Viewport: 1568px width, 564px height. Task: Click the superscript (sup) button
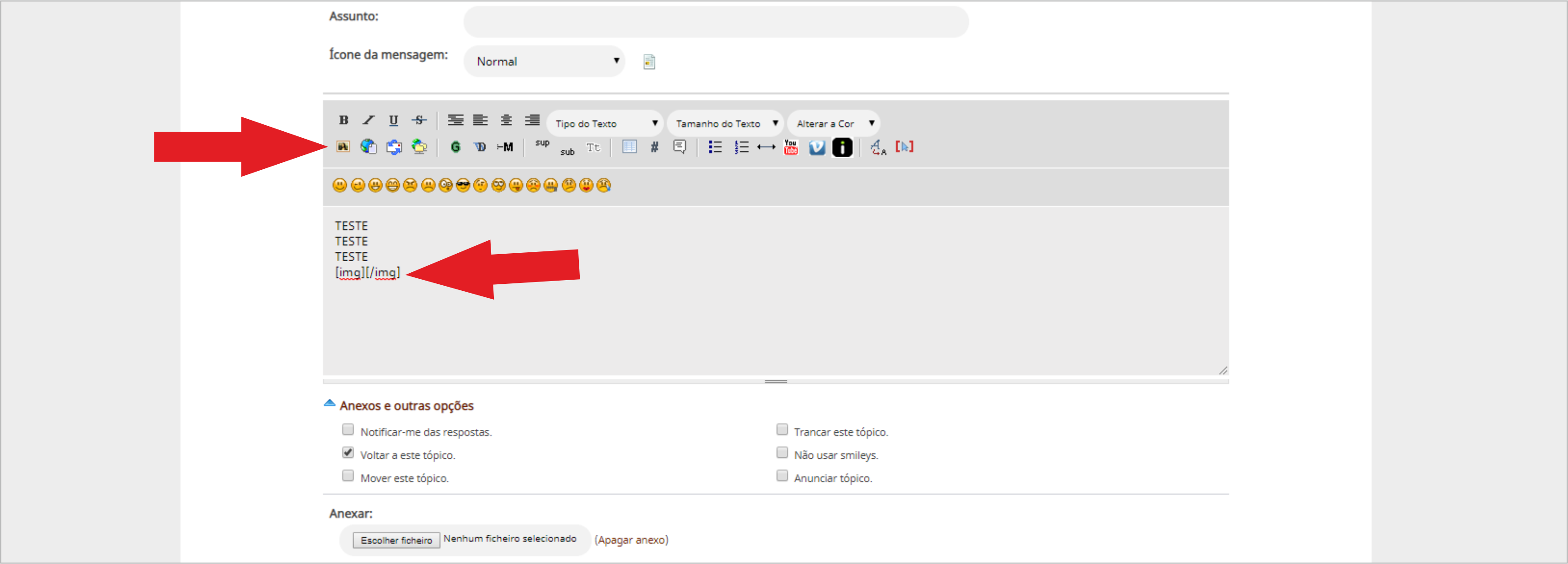542,143
